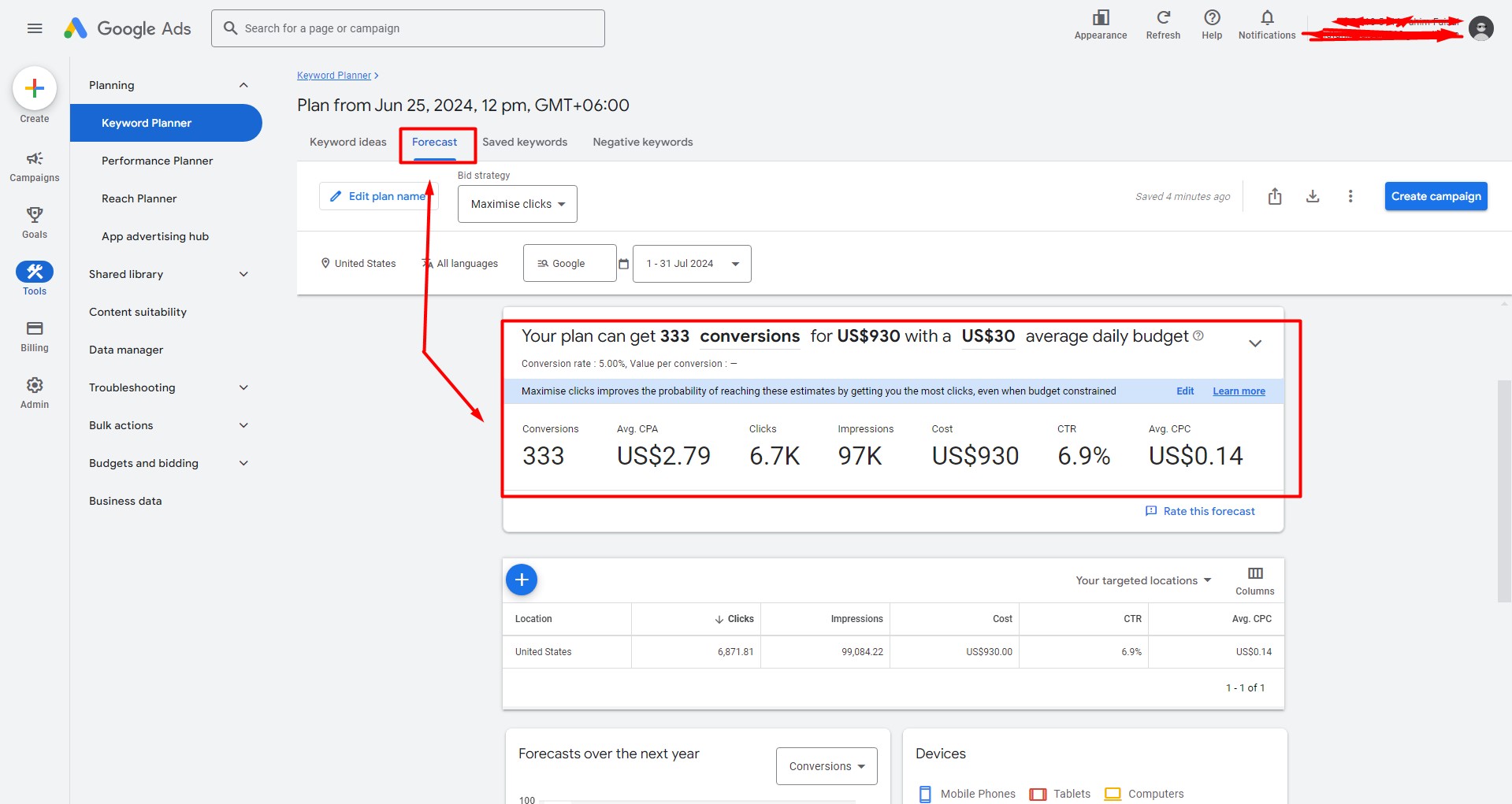Select Keyword Planner in sidebar
This screenshot has height=804, width=1512.
pos(166,123)
